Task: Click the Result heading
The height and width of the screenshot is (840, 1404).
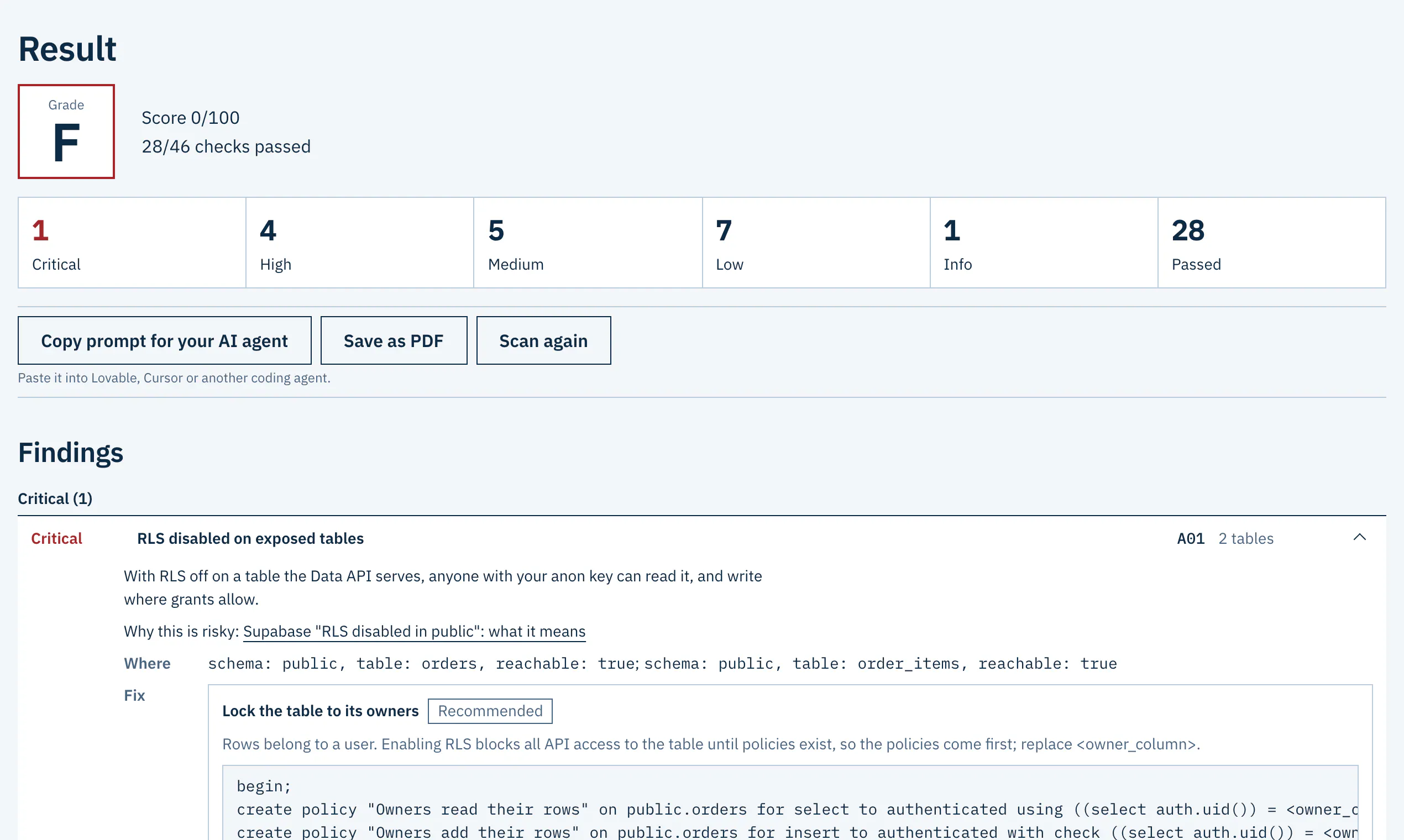Action: pyautogui.click(x=67, y=49)
